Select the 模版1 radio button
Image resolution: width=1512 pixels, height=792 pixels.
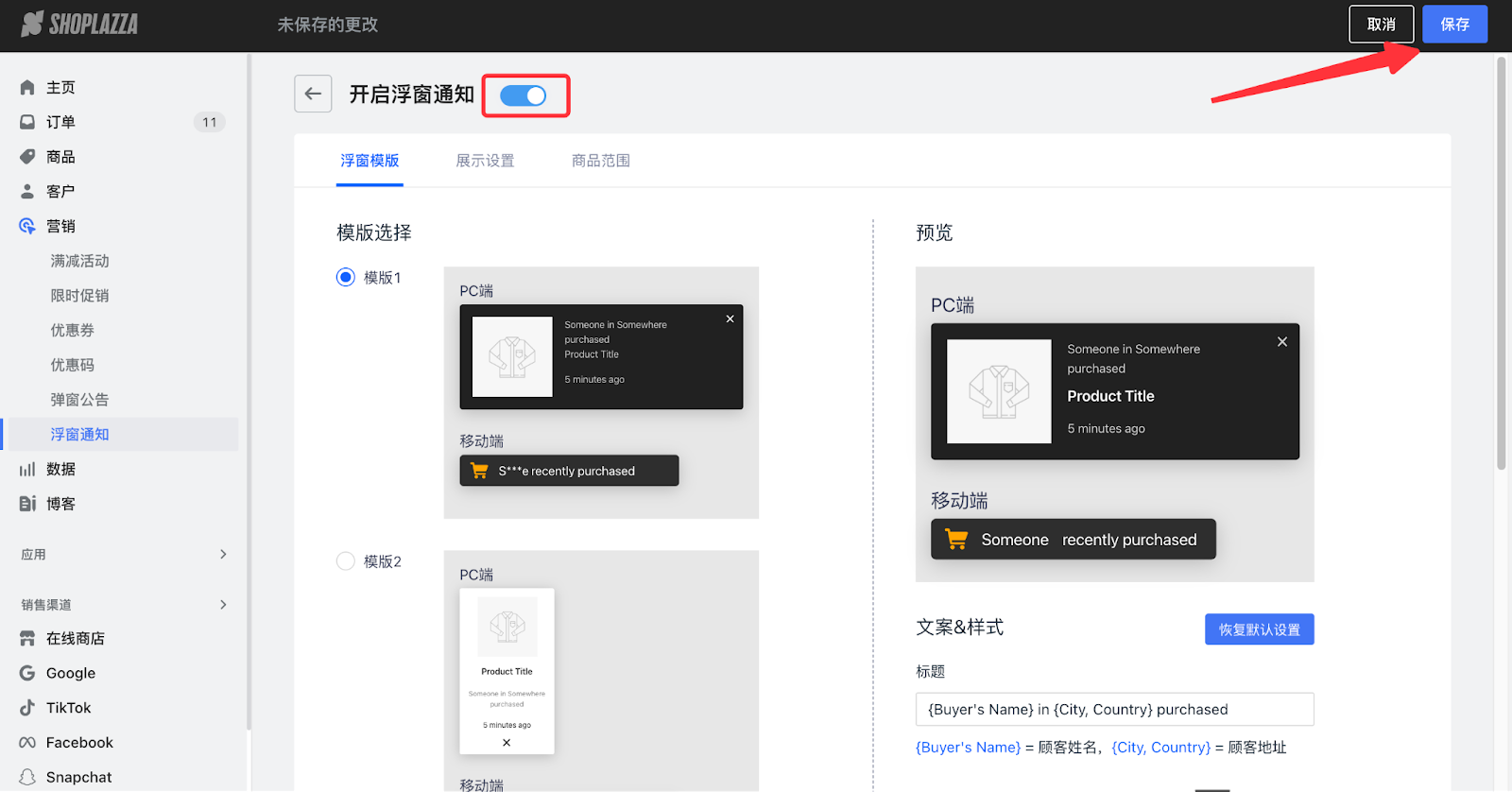coord(346,277)
